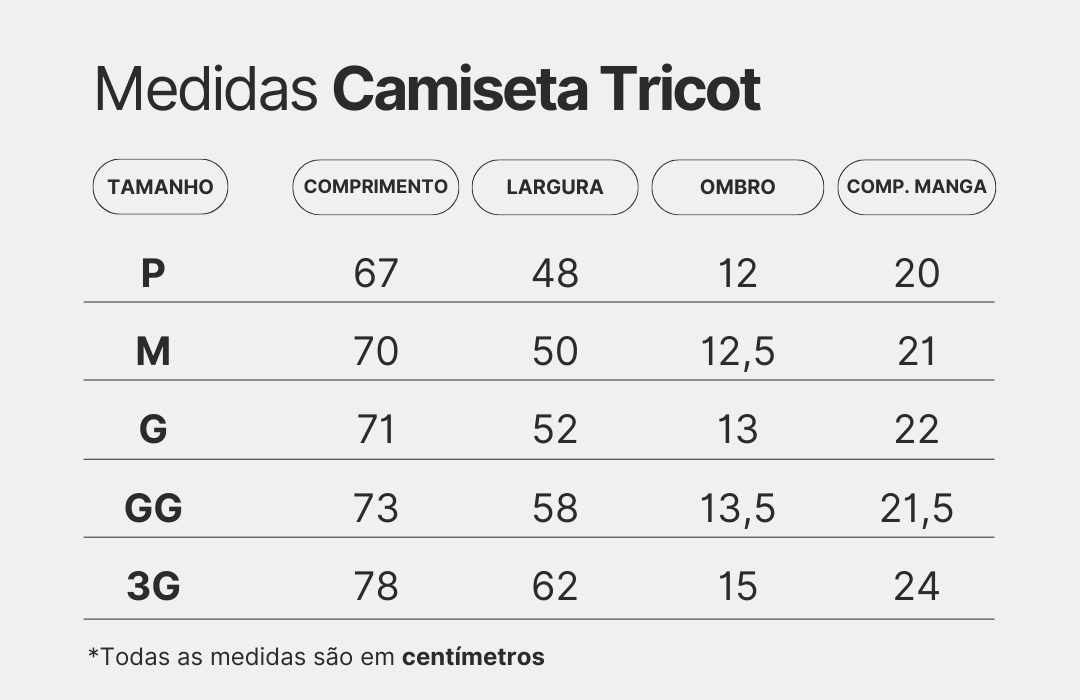Select comp. manga value 22 for G
Screen dimensions: 1080x700
[x=916, y=430]
